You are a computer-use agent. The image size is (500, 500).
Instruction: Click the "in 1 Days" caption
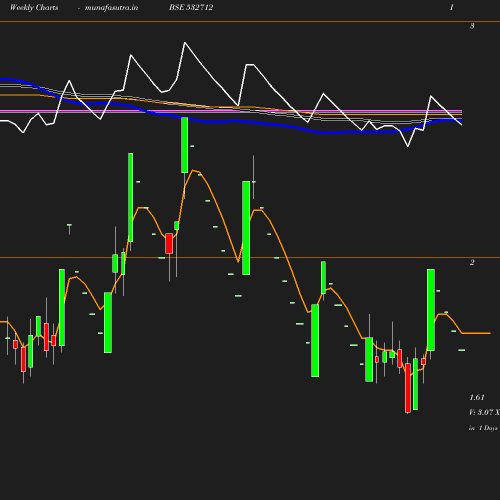483,428
